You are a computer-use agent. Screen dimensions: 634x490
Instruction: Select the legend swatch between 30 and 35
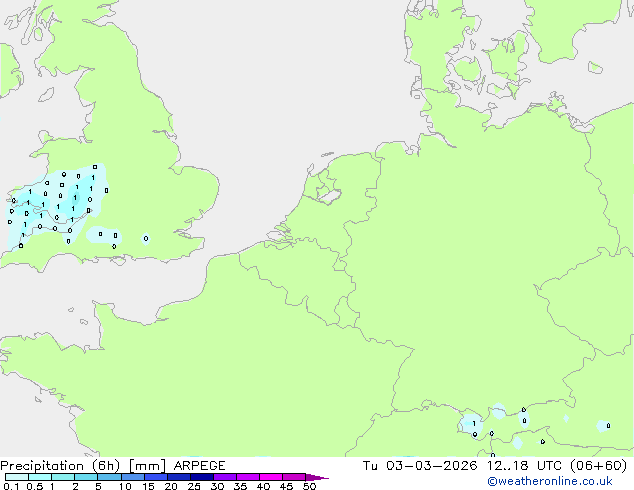[226, 478]
